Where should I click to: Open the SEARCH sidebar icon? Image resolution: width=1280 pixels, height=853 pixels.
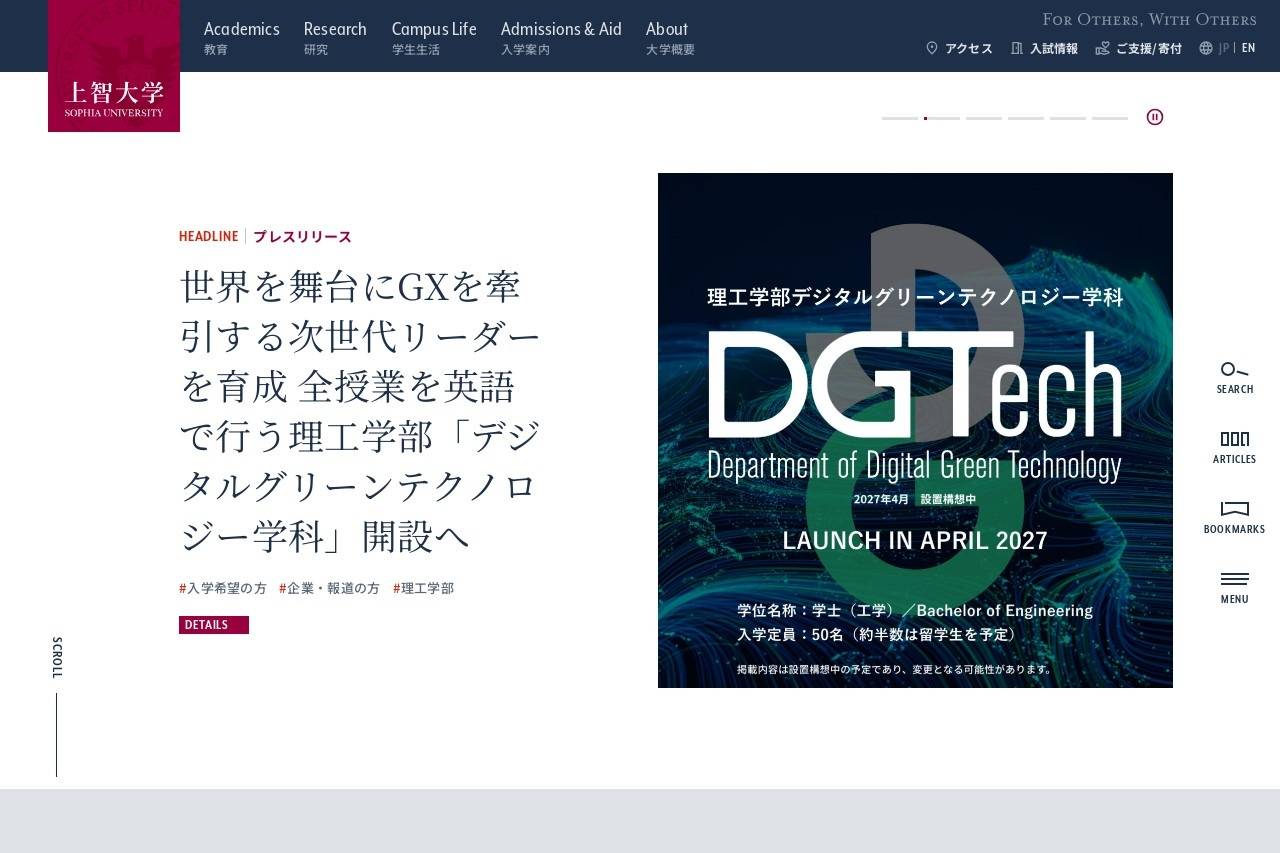click(x=1235, y=378)
